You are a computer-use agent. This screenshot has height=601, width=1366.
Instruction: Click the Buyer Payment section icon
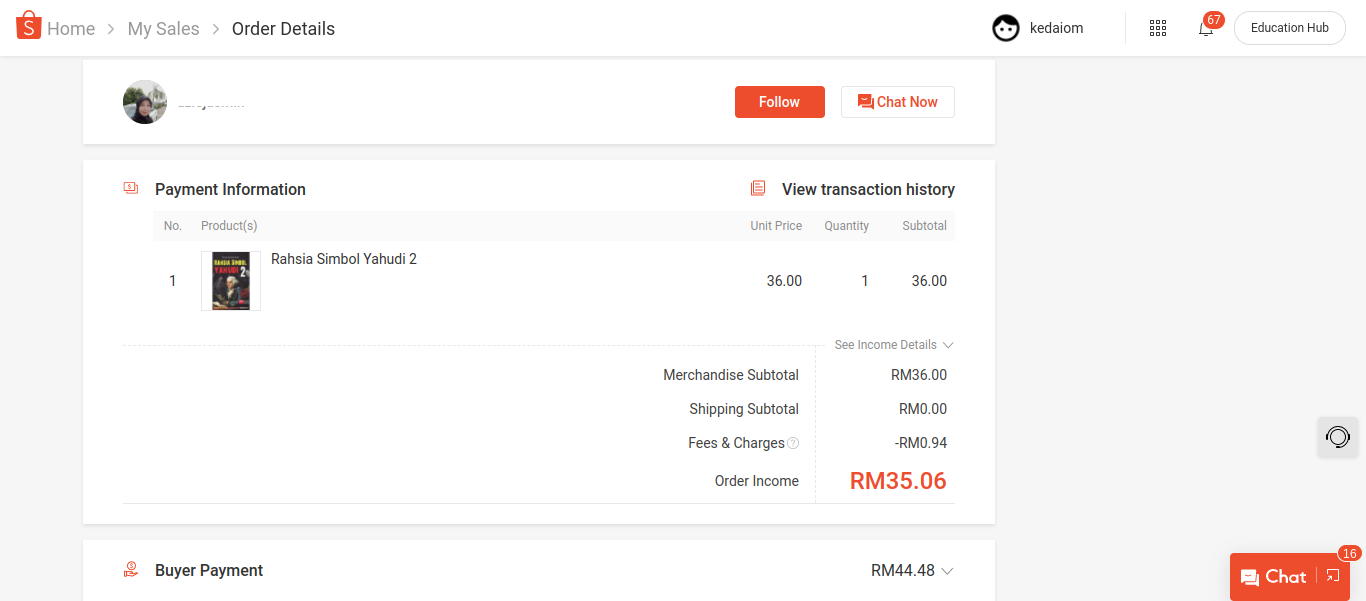(131, 570)
